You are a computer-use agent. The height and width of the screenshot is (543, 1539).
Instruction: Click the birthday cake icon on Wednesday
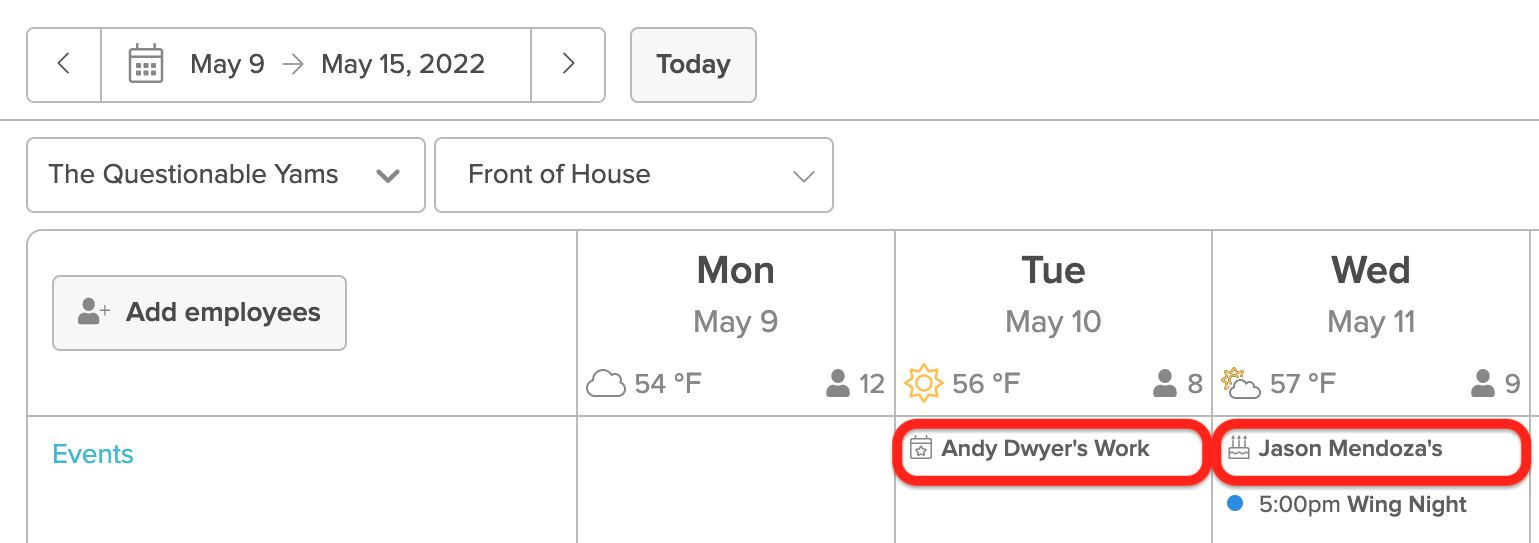1238,449
